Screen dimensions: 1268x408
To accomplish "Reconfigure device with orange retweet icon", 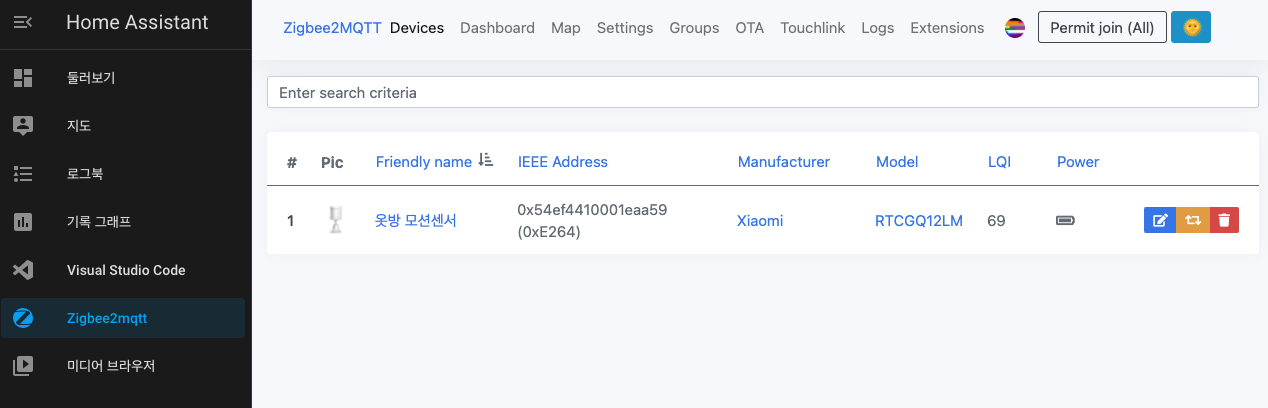I will [1192, 221].
